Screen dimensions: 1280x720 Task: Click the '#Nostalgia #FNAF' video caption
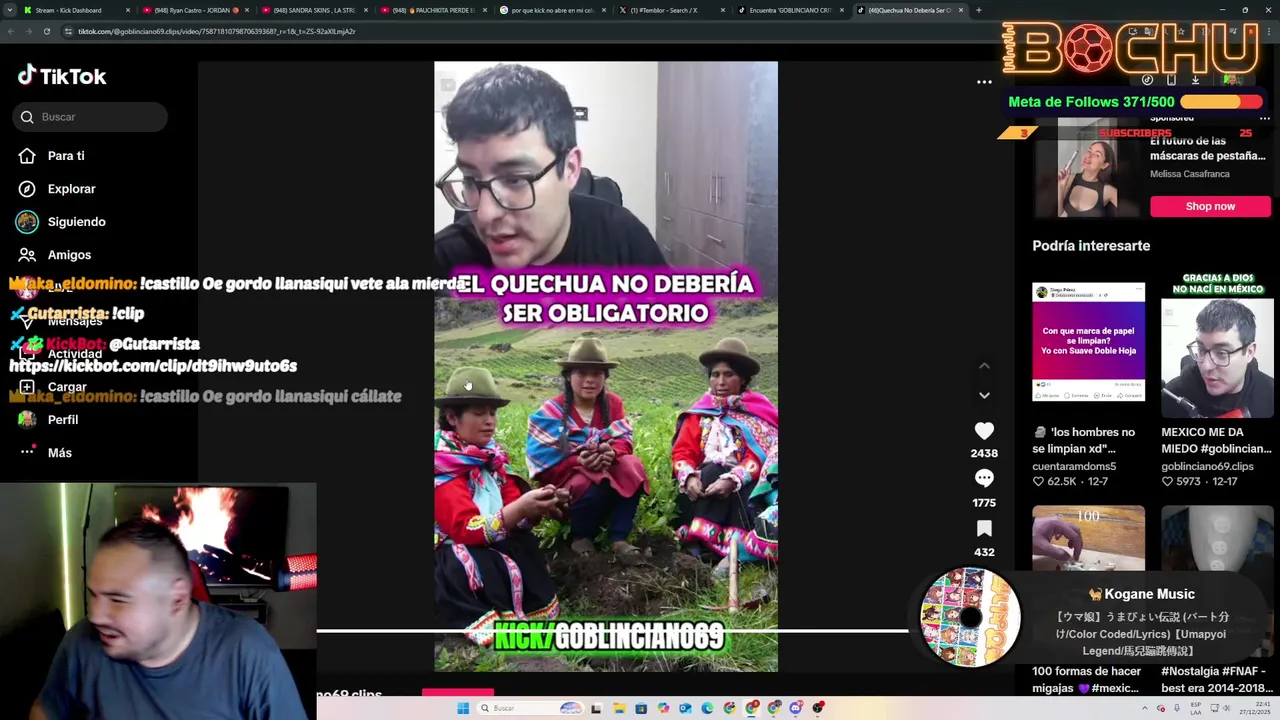click(x=1214, y=679)
